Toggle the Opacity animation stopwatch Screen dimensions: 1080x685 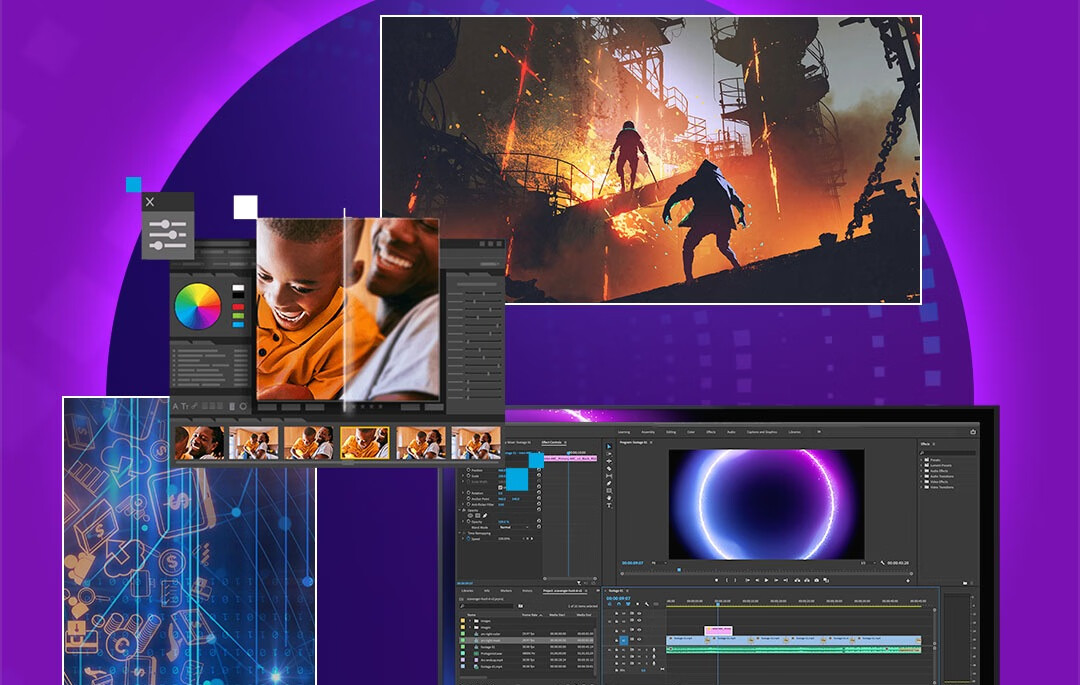468,522
